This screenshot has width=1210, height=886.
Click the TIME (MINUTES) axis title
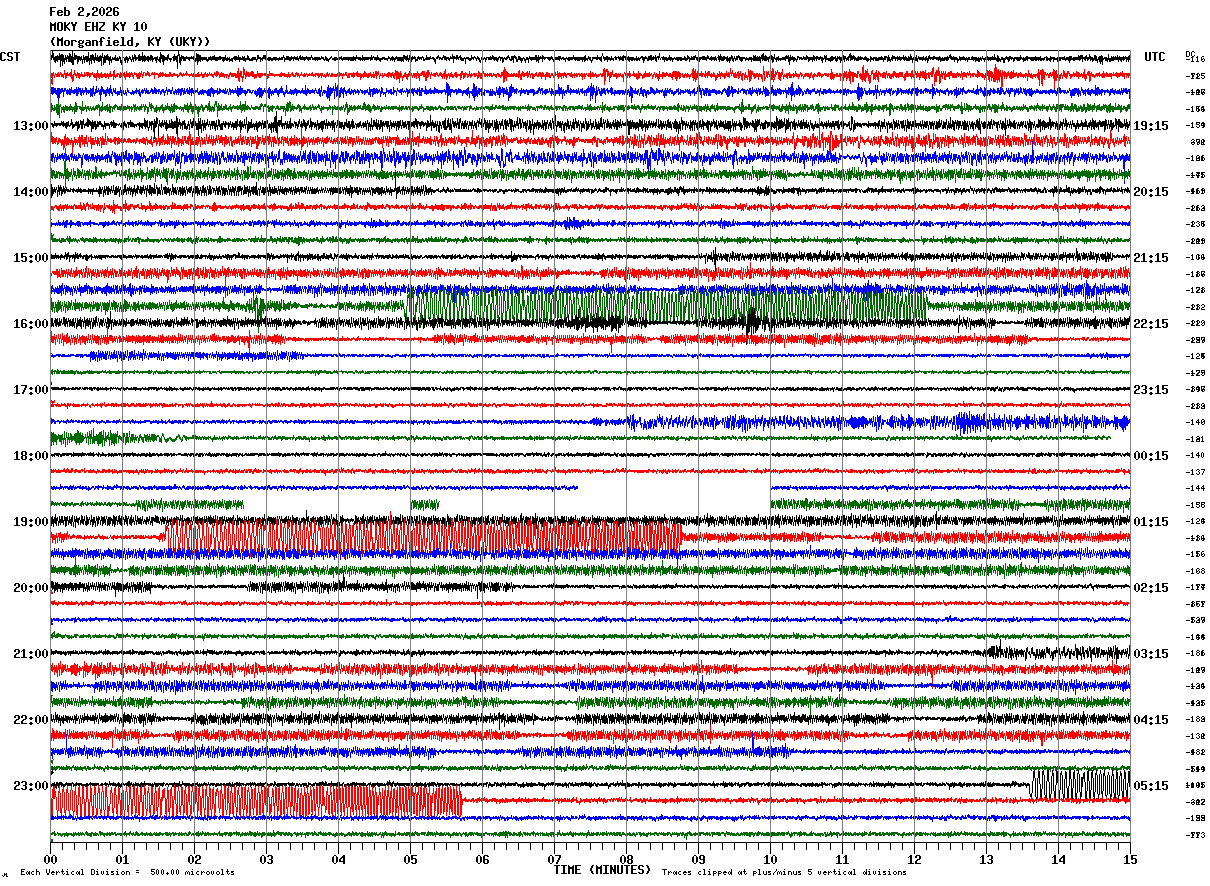pyautogui.click(x=602, y=870)
